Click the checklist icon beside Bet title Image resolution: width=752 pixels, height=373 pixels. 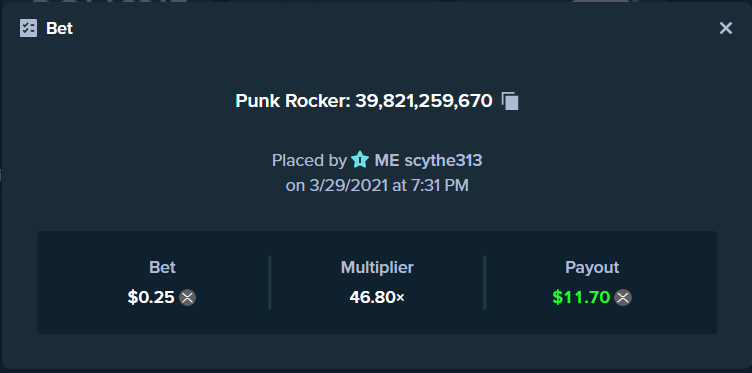tap(28, 28)
